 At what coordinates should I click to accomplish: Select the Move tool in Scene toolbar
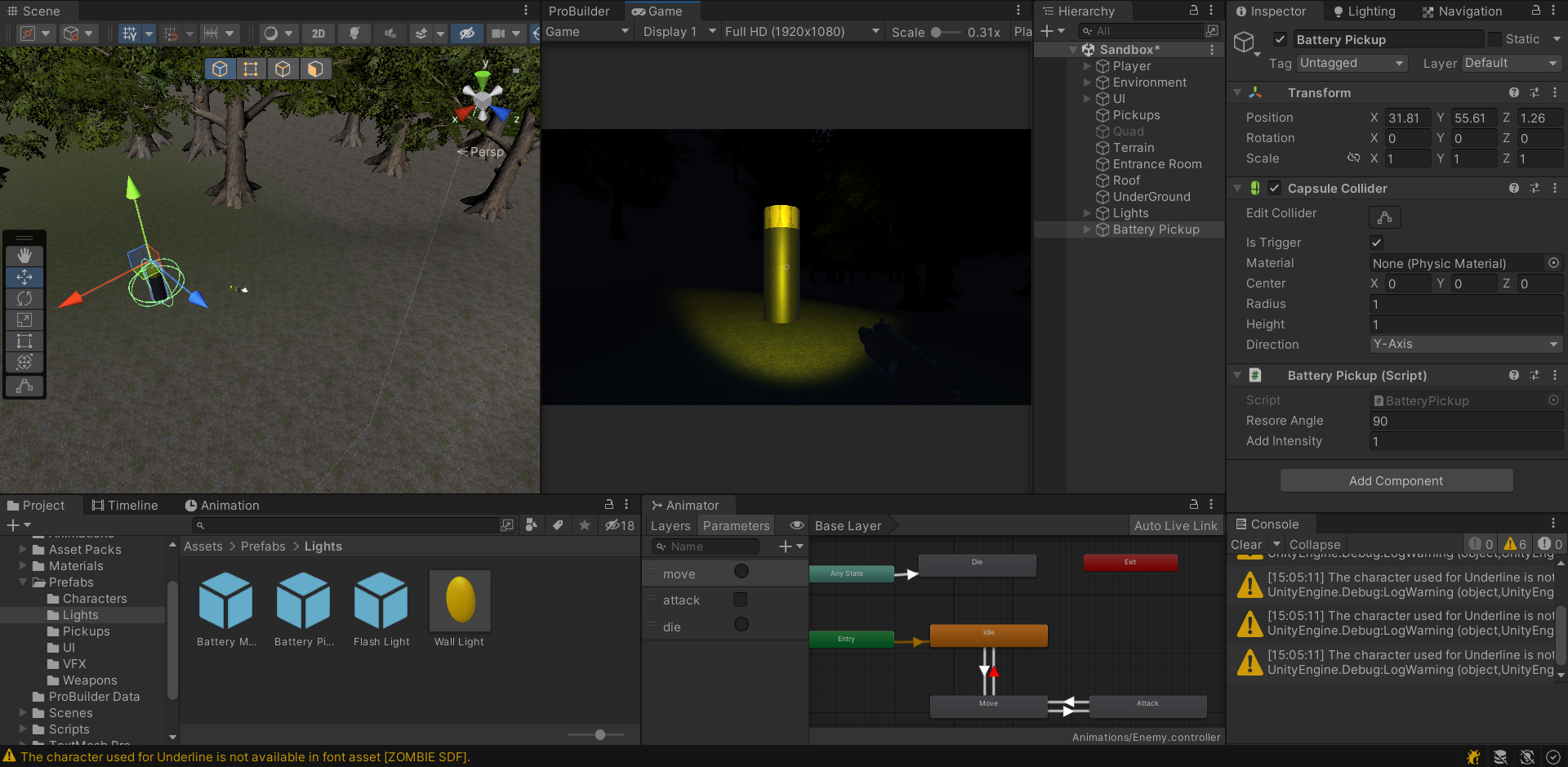tap(24, 277)
